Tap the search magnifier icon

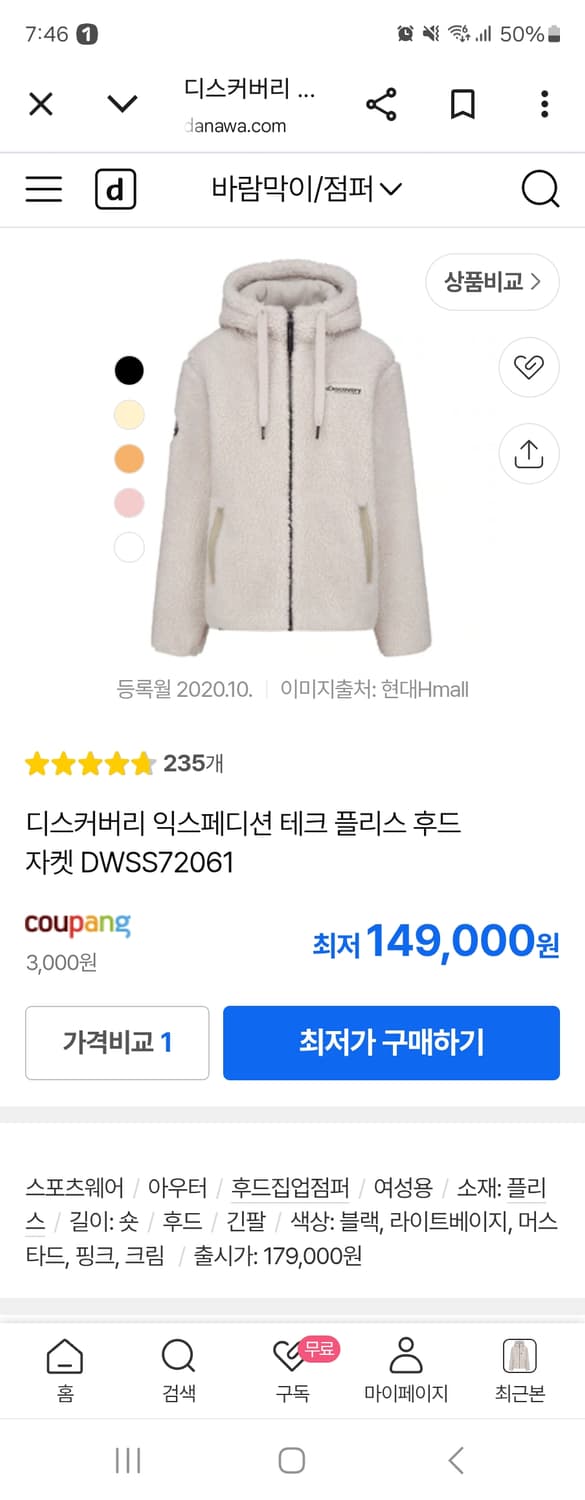point(541,189)
